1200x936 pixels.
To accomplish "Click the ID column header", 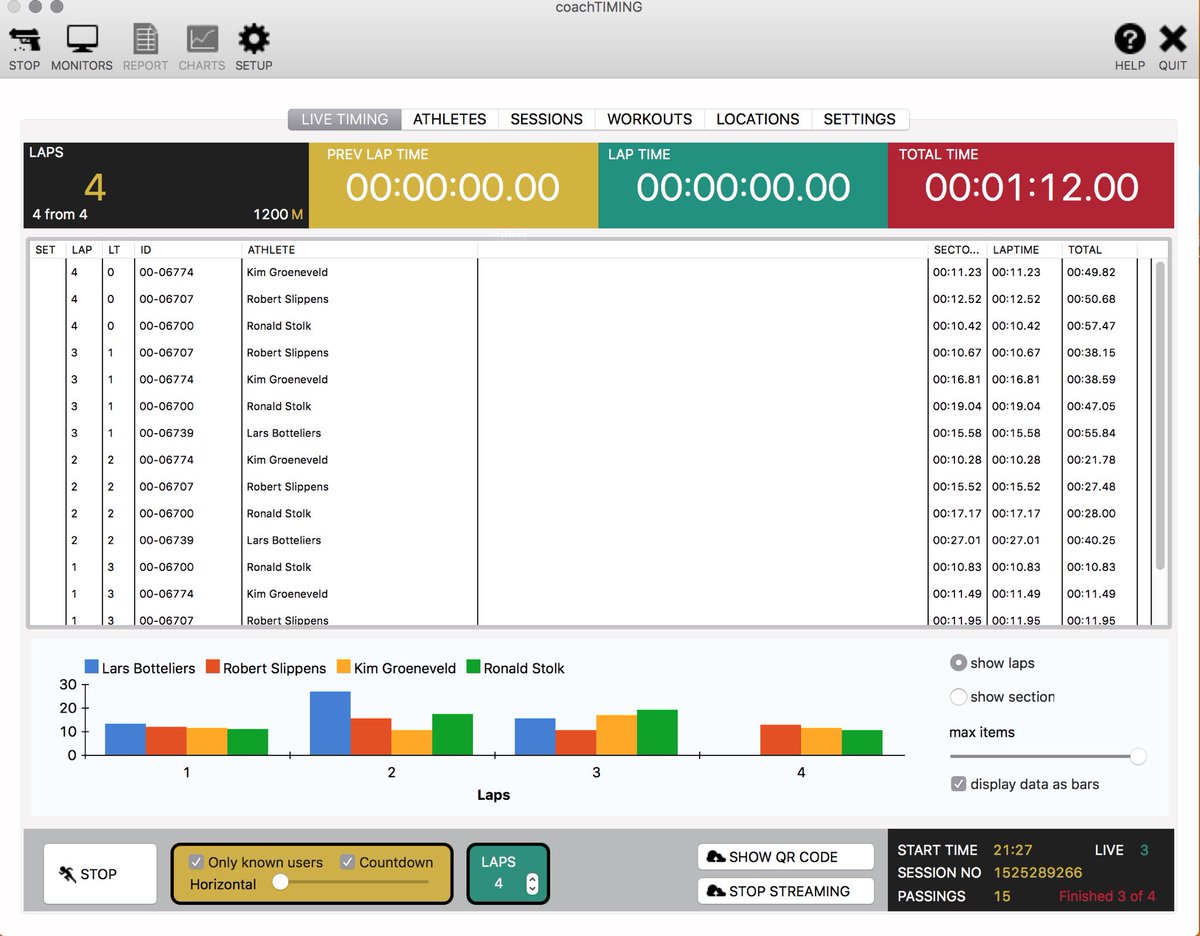I will click(x=188, y=250).
